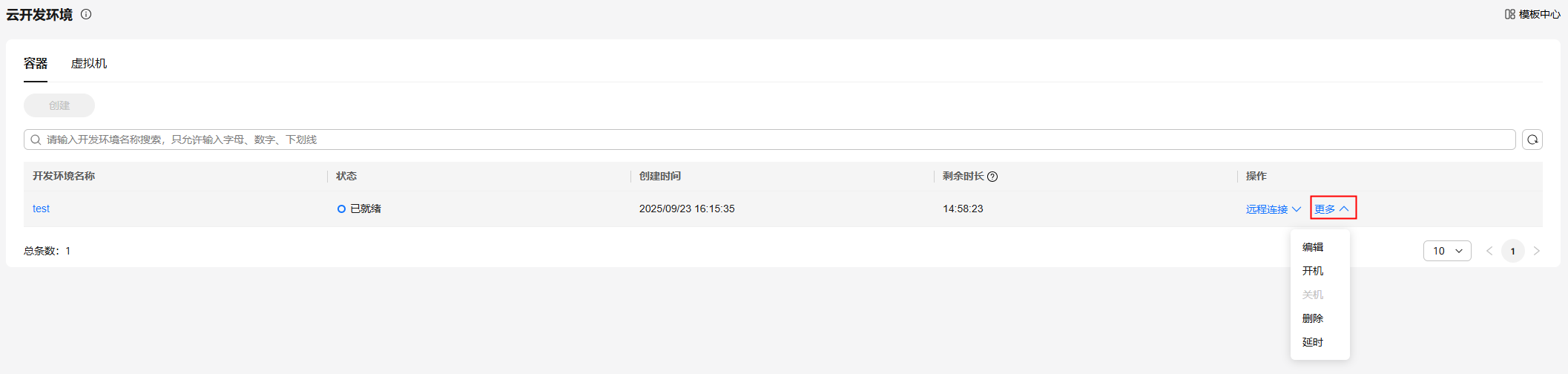
Task: Open 模板中心 template center icon
Action: tap(1509, 14)
